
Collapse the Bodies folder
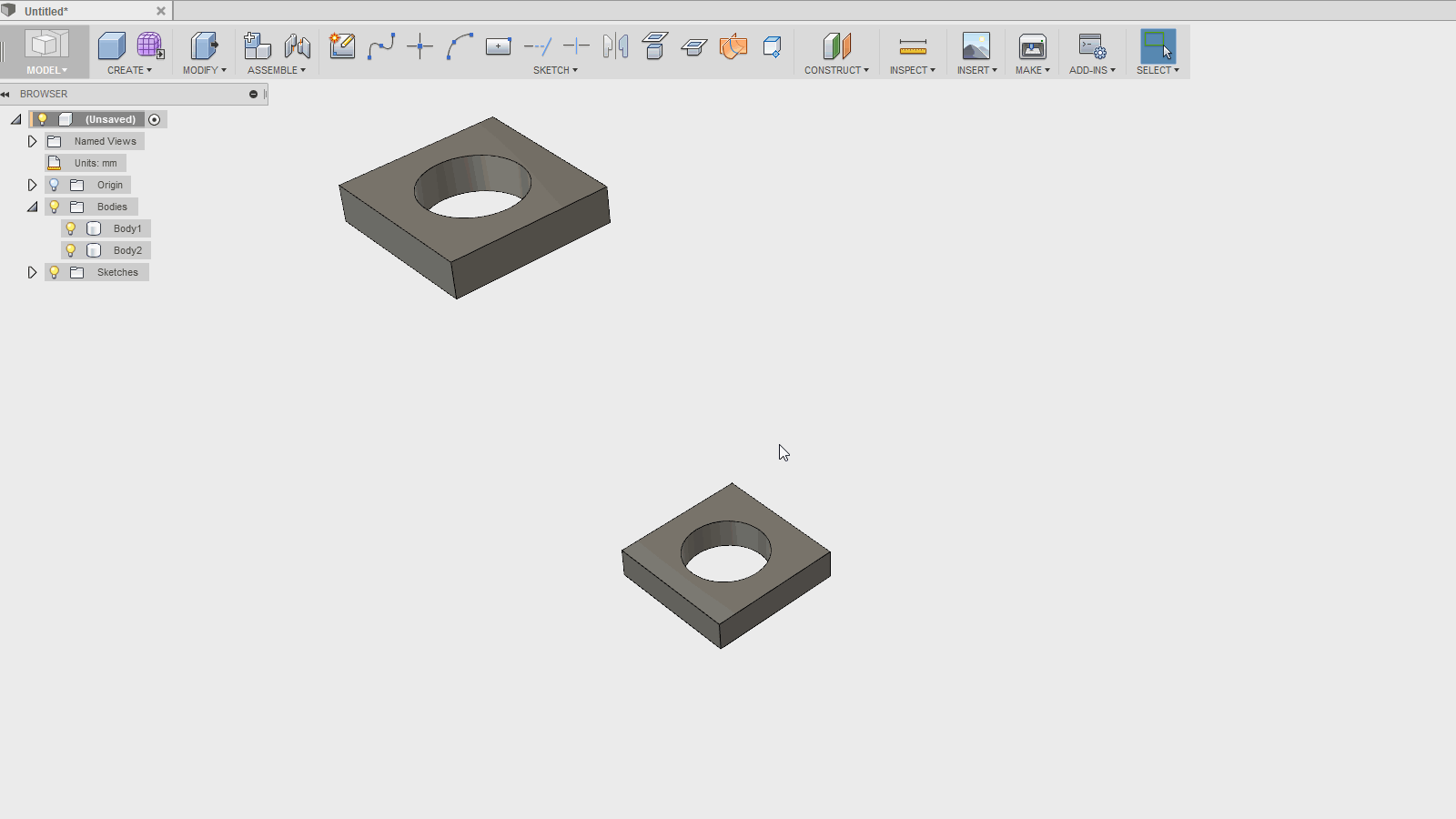coord(32,207)
